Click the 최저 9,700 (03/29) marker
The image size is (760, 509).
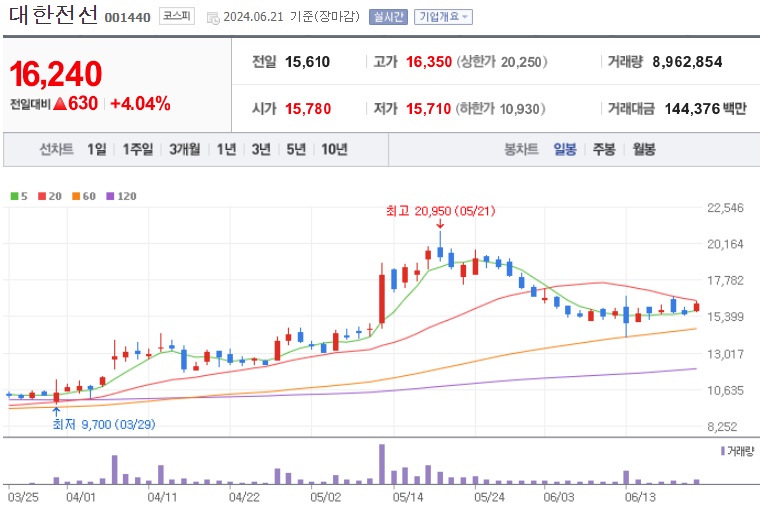tap(104, 425)
